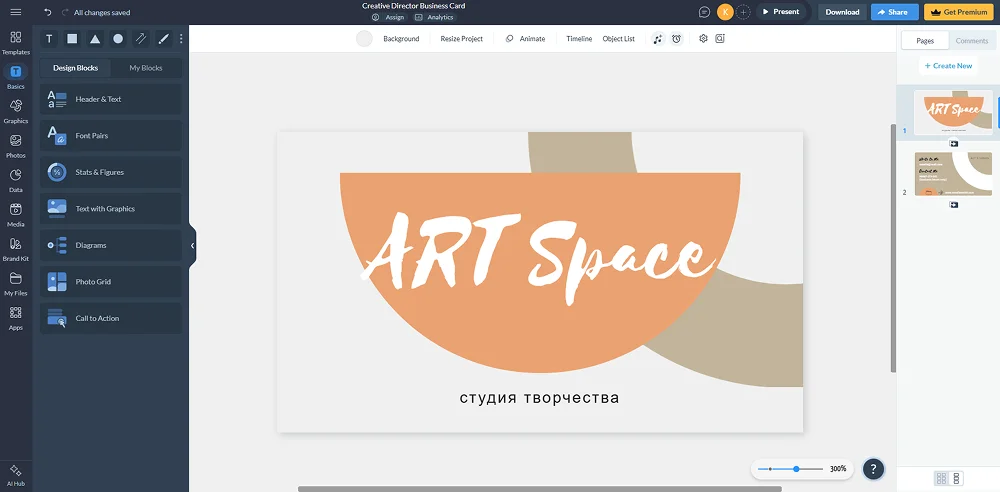Select the square shape tool
This screenshot has height=492, width=1000.
[72, 39]
